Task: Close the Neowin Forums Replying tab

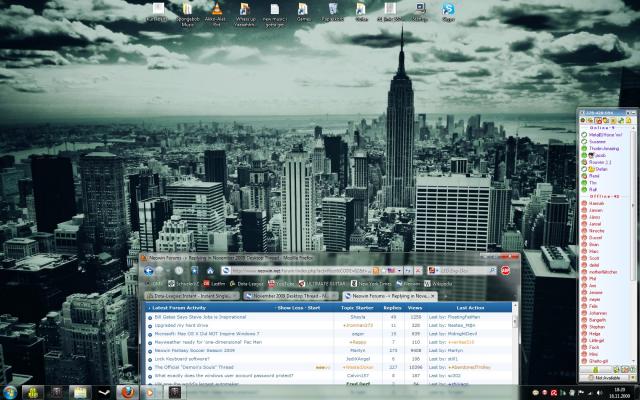Action: [x=433, y=296]
